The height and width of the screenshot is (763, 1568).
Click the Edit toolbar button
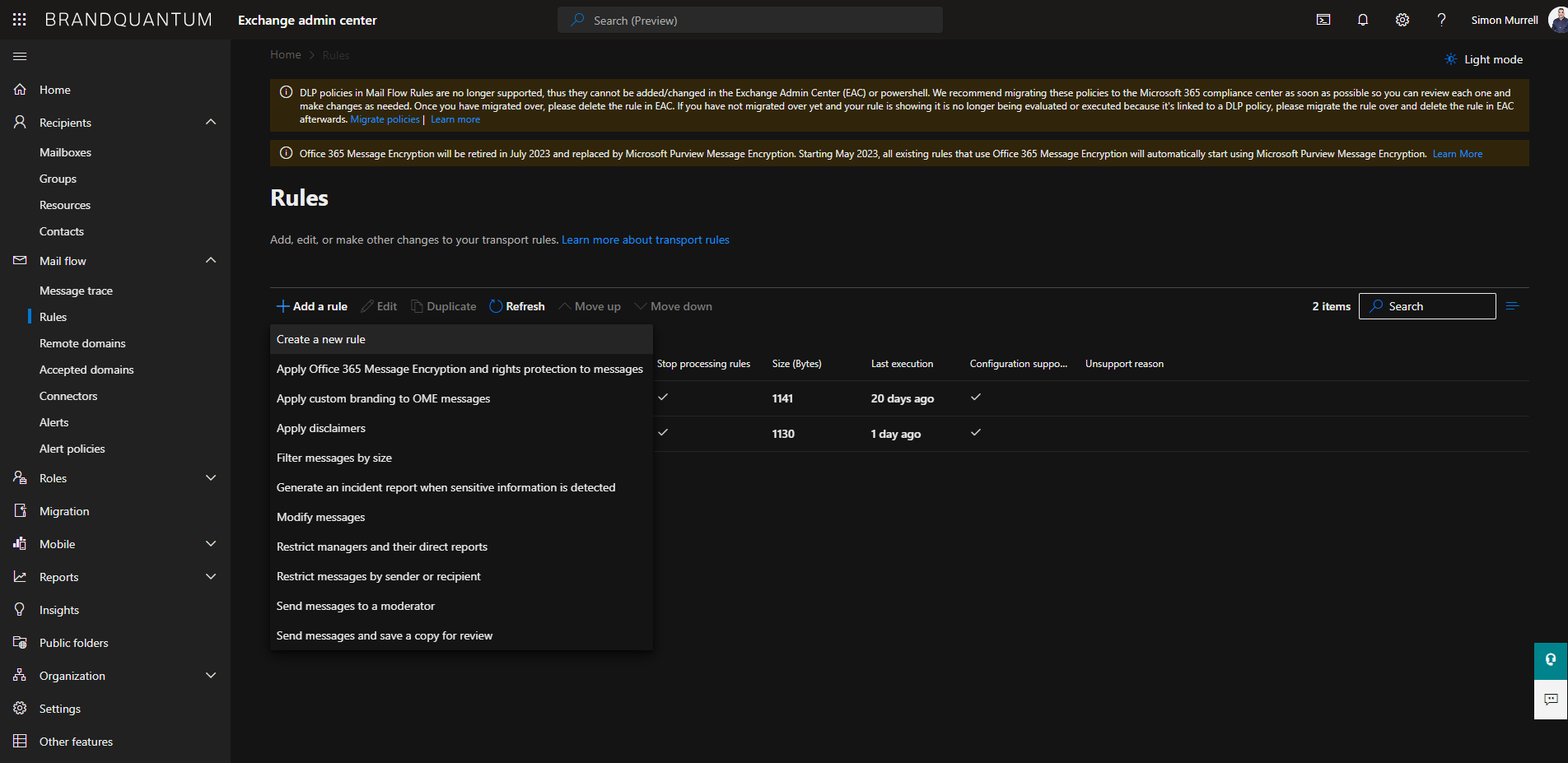379,306
